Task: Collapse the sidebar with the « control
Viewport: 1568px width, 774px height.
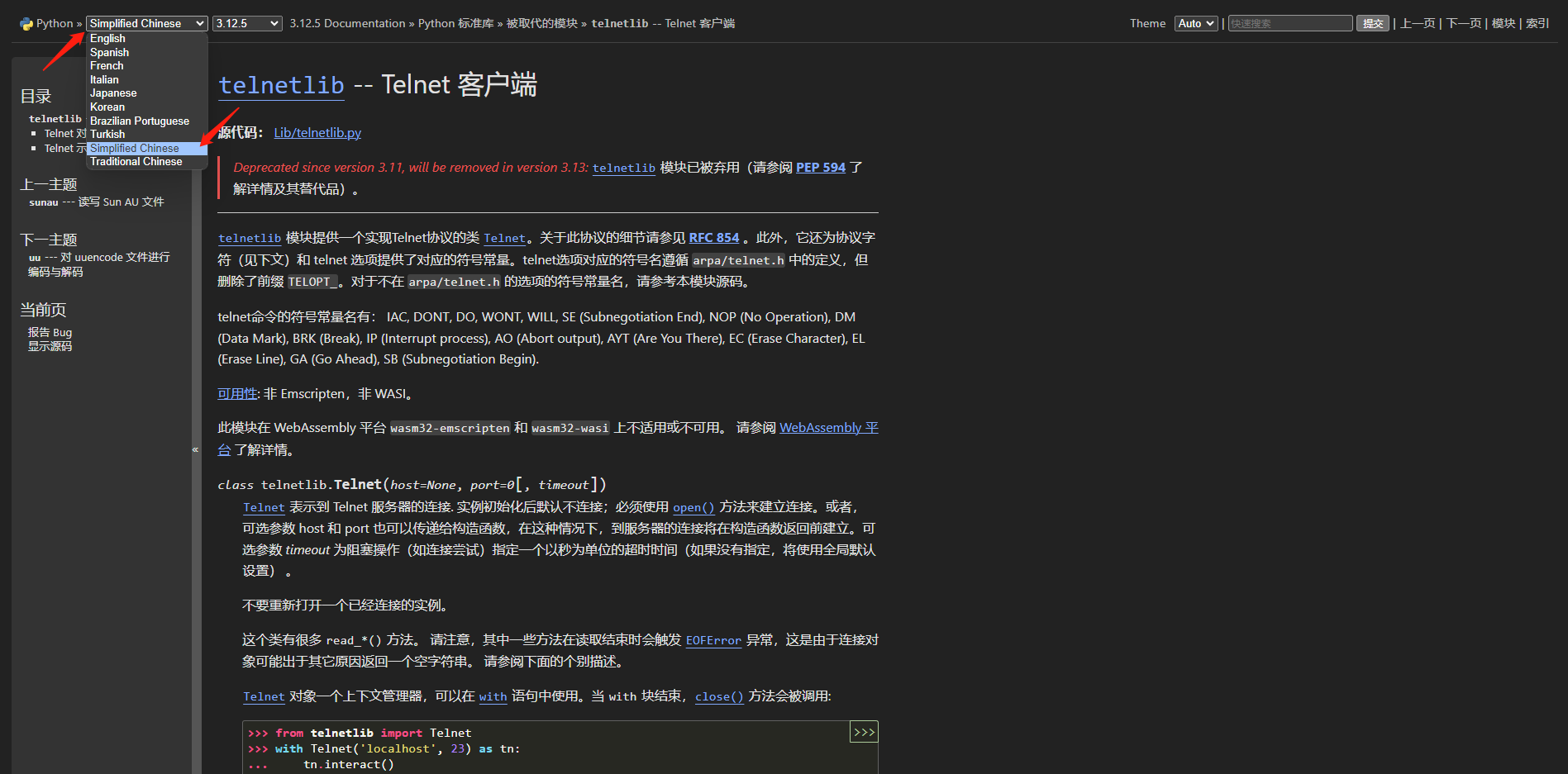Action: (x=196, y=449)
